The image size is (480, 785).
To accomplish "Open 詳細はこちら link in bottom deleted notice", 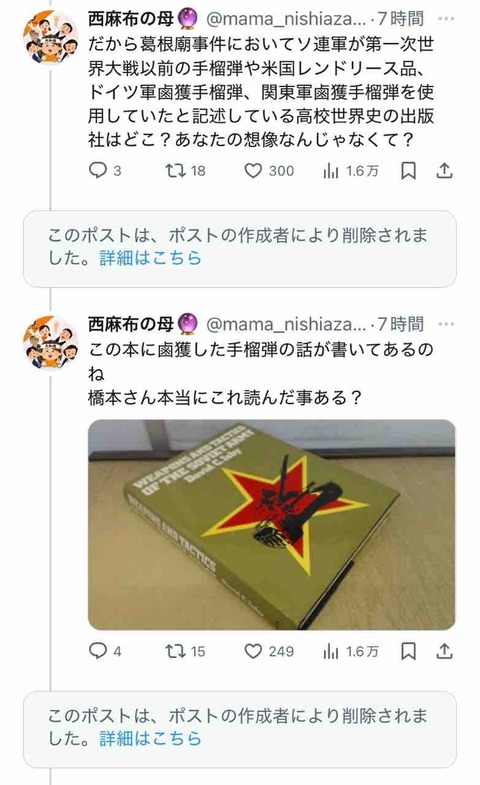I will click(150, 738).
